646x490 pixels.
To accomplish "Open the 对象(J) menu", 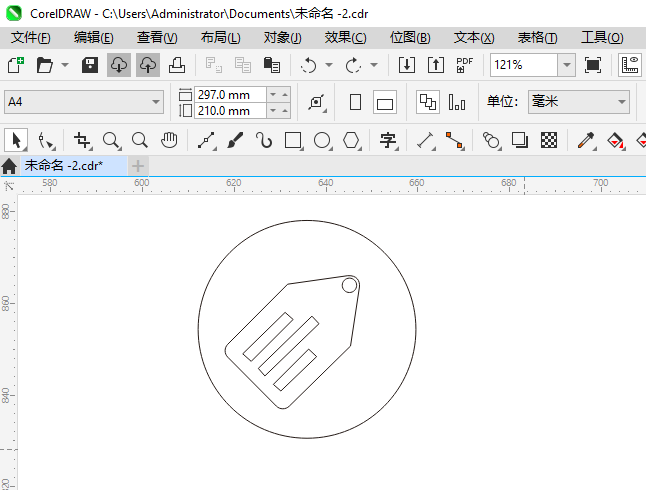I will 283,38.
